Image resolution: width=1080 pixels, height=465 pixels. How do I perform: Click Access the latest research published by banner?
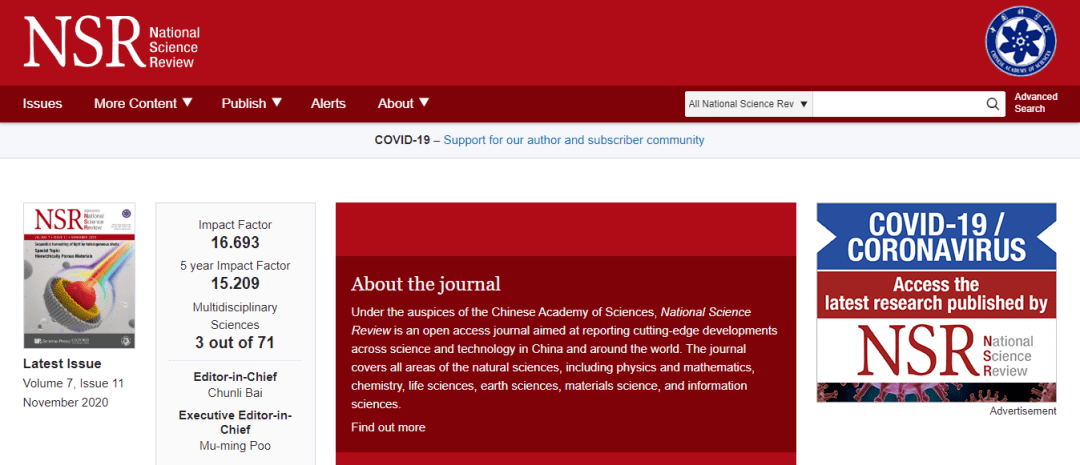click(936, 294)
